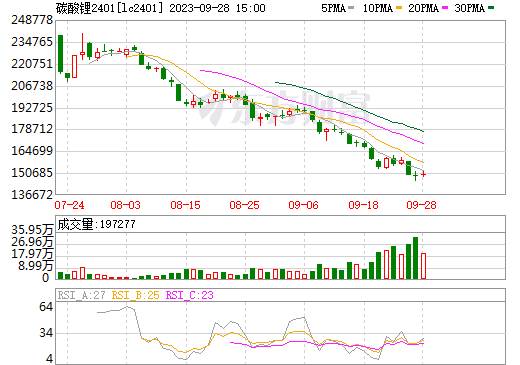Image resolution: width=520 pixels, height=365 pixels.
Task: Select the 08-15 date axis label
Action: [185, 205]
